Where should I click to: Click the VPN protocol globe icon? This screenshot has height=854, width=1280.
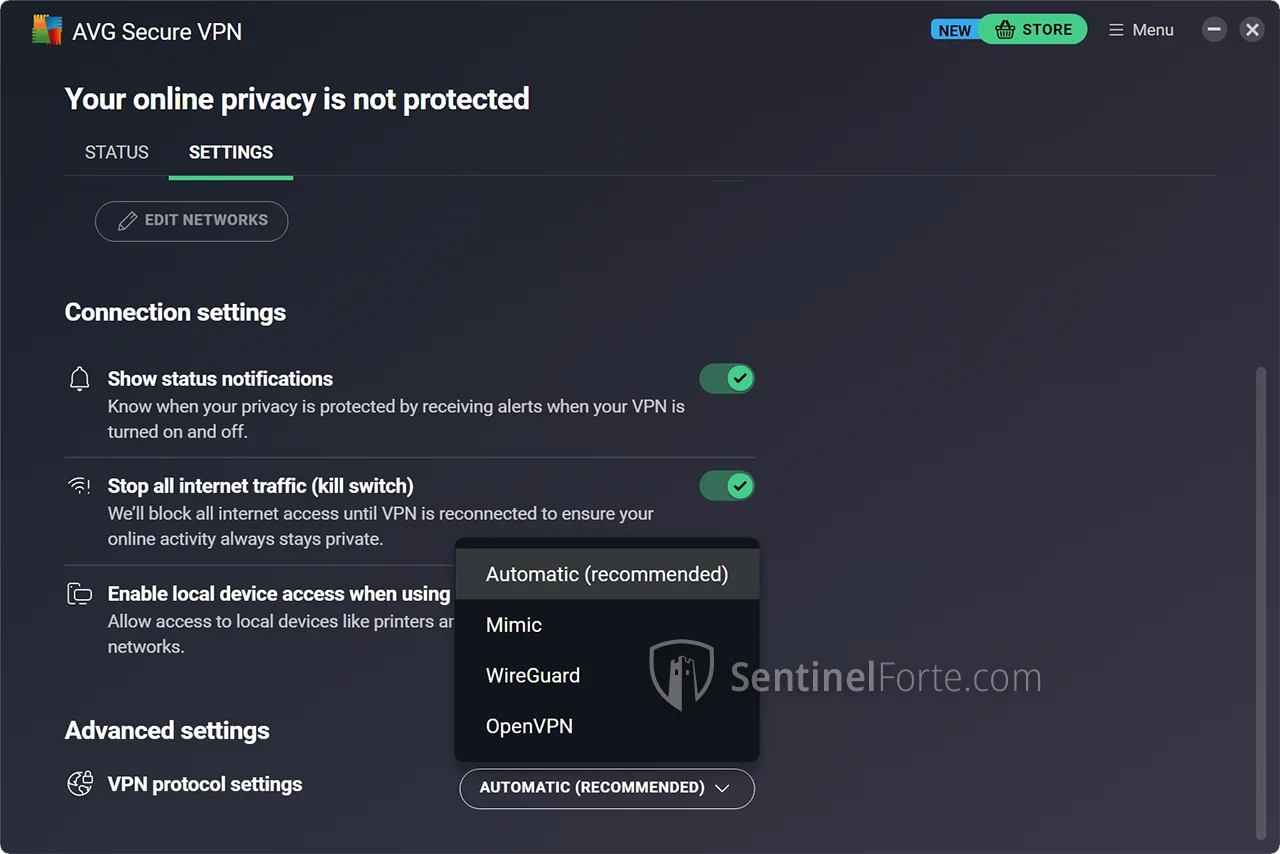(x=80, y=784)
